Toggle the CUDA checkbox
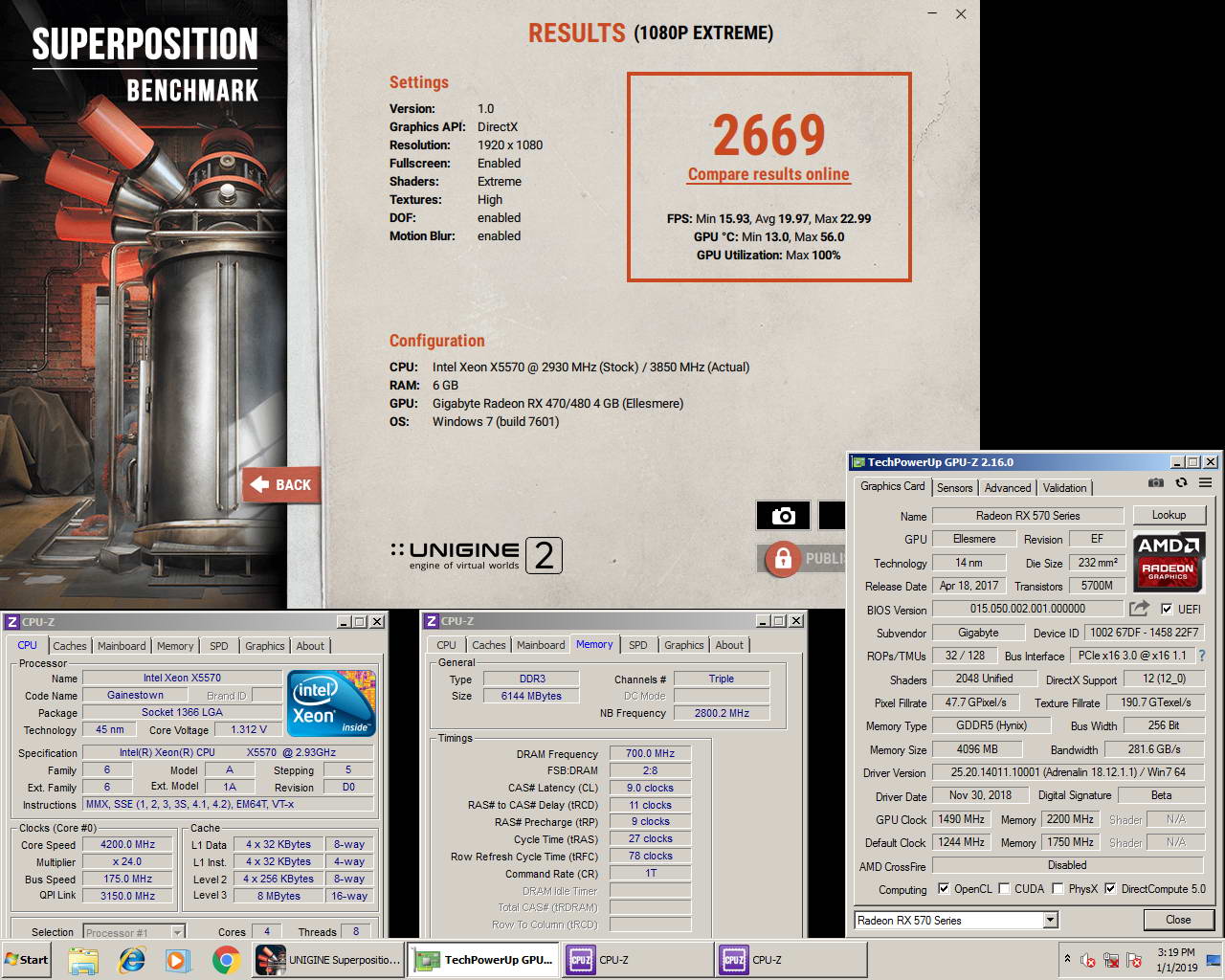Image resolution: width=1225 pixels, height=980 pixels. 1004,888
